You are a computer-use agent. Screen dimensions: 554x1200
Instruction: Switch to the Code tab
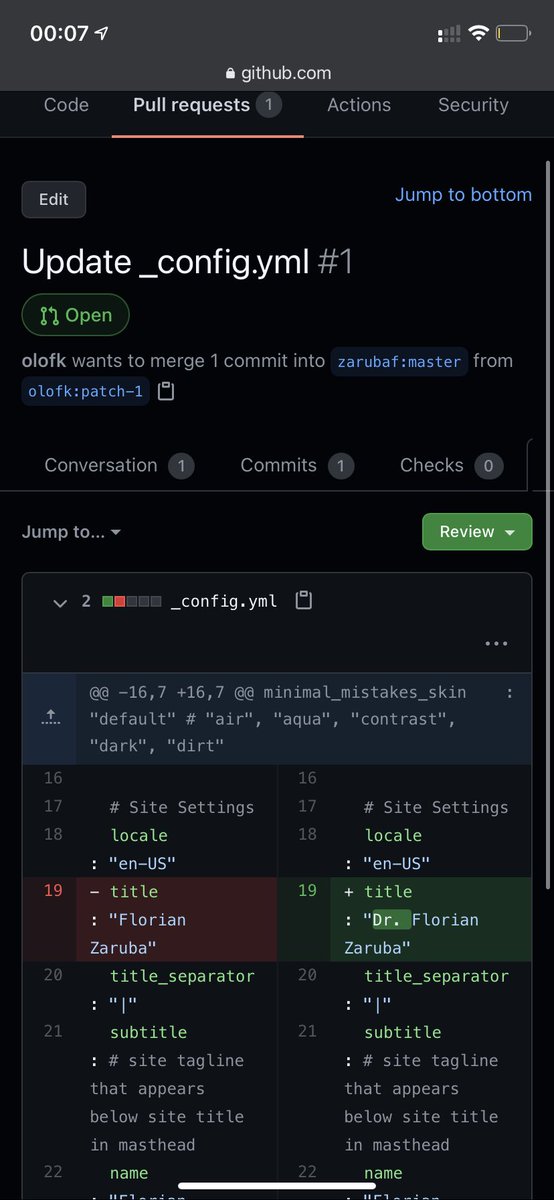pyautogui.click(x=66, y=105)
